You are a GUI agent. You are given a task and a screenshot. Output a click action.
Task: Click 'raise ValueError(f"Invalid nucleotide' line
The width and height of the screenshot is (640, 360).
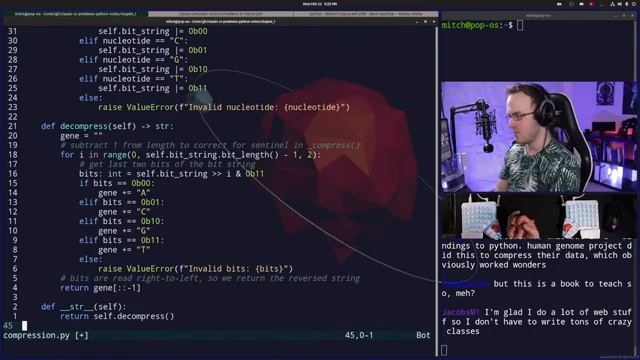pyautogui.click(x=224, y=107)
